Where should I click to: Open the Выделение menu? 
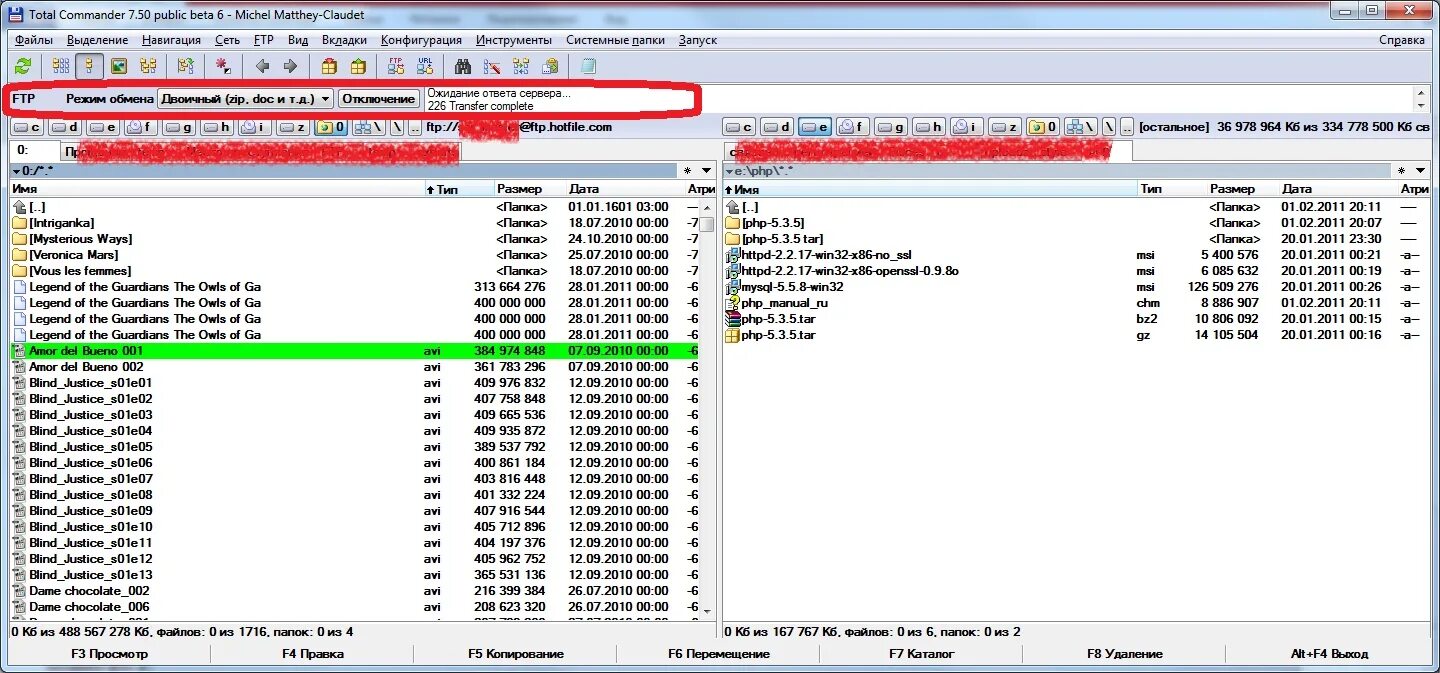click(97, 40)
